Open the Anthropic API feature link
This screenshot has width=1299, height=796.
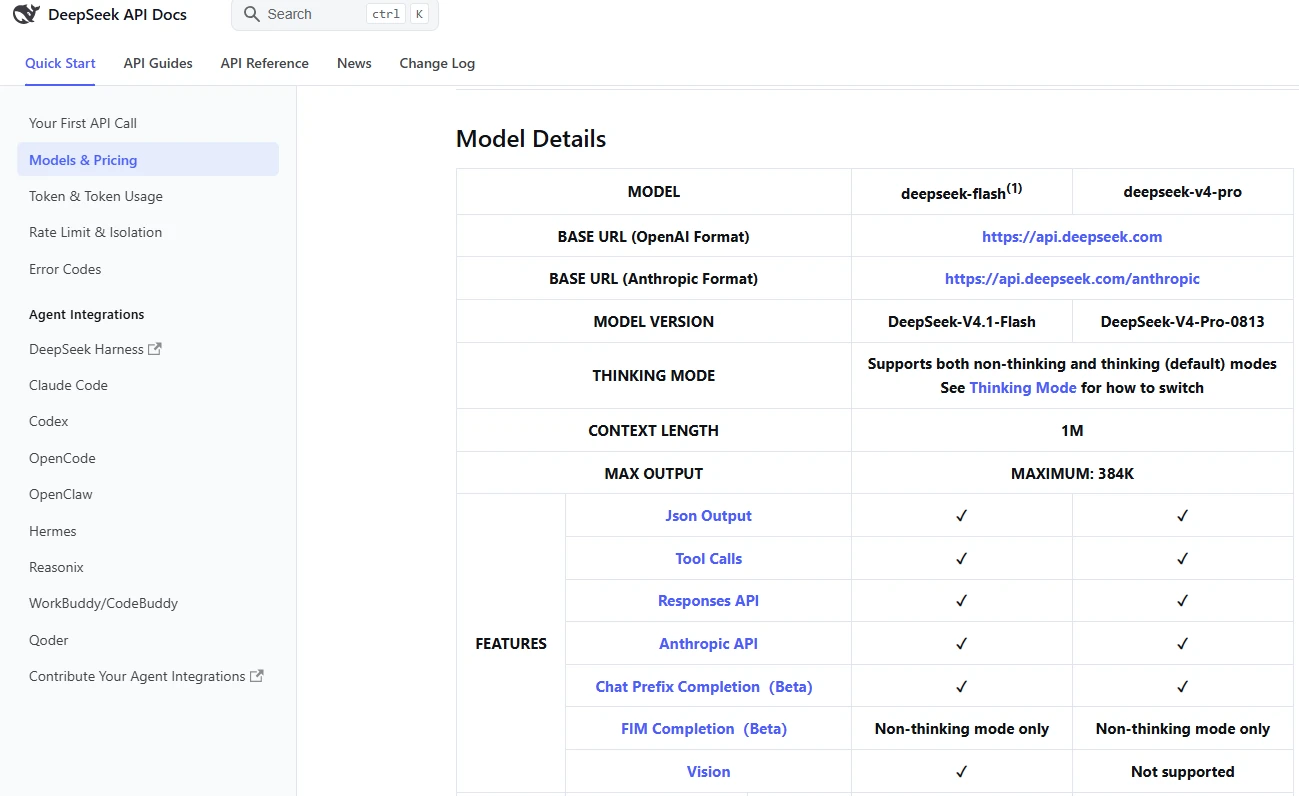click(x=708, y=644)
